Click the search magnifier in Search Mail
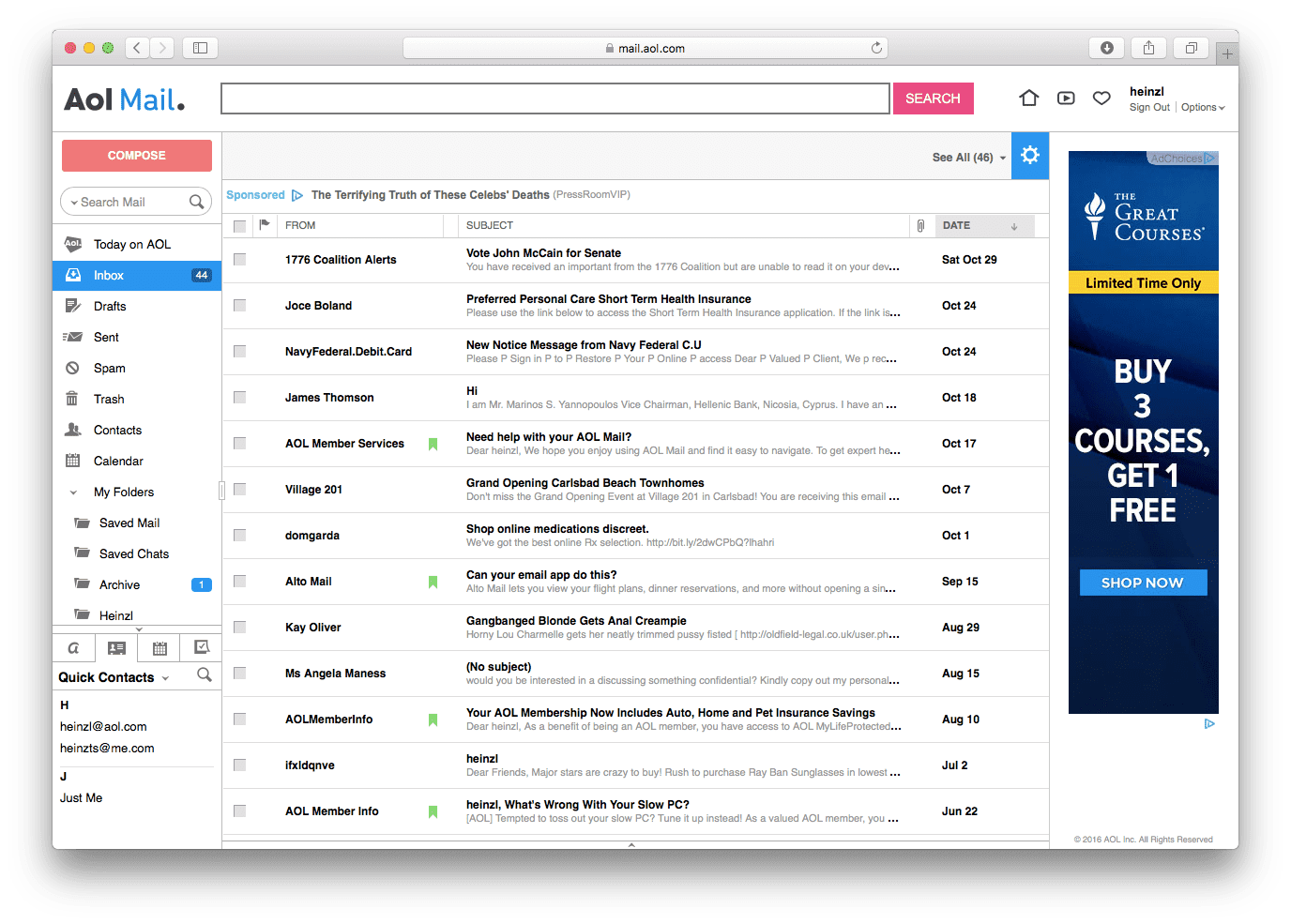 [196, 202]
